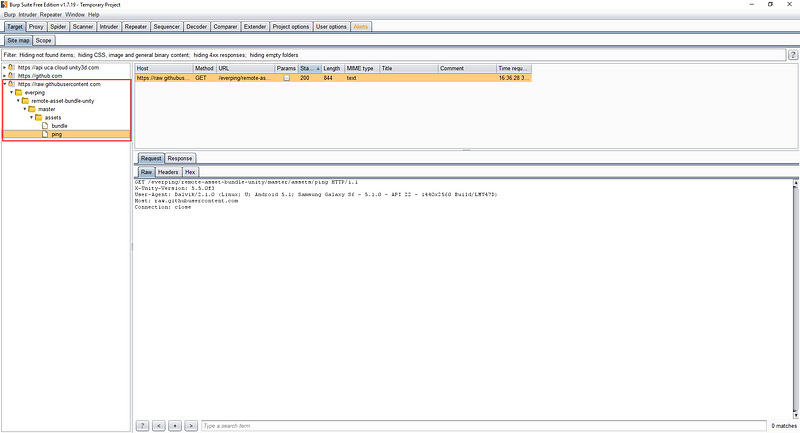Collapse the assets folder
The height and width of the screenshot is (433, 800).
click(x=32, y=117)
